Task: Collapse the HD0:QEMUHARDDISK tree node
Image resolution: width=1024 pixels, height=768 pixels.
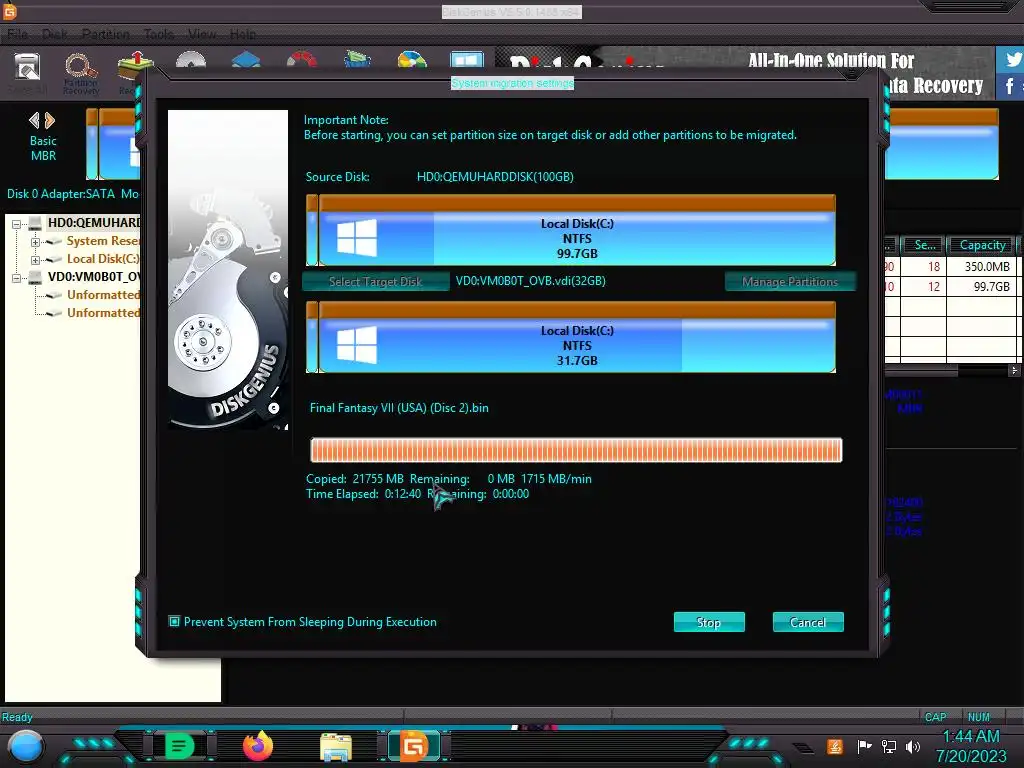Action: 16,224
